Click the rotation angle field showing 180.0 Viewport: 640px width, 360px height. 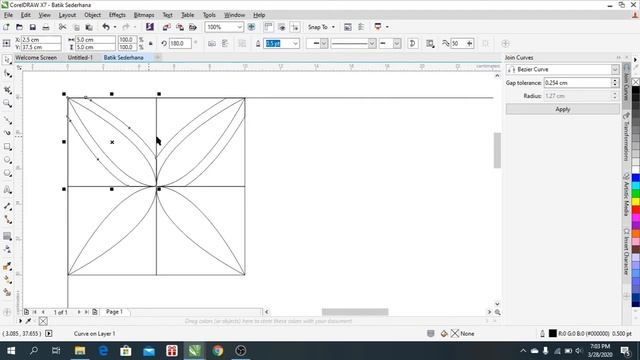tap(180, 43)
